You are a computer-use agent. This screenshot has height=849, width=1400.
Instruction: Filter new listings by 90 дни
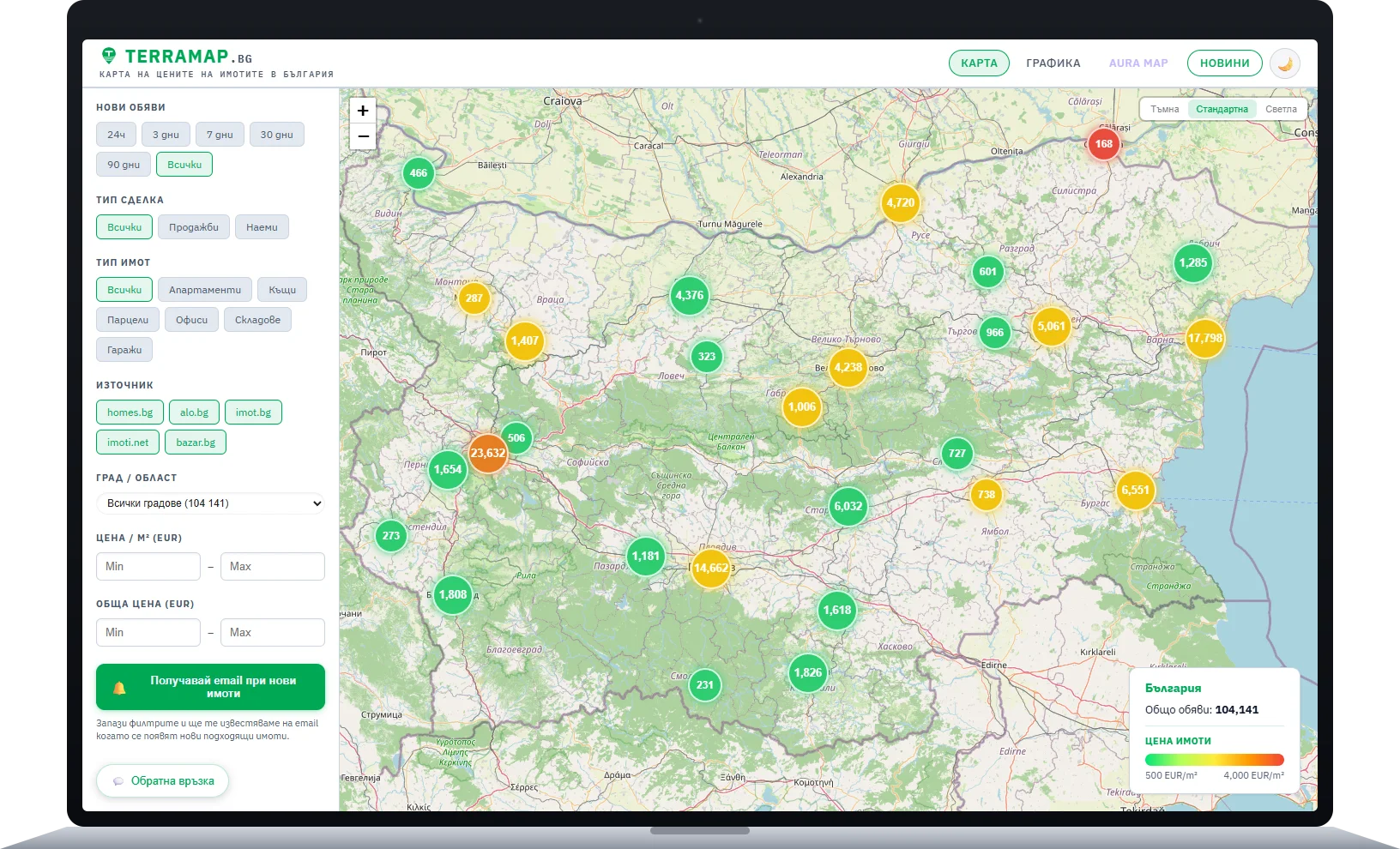124,165
